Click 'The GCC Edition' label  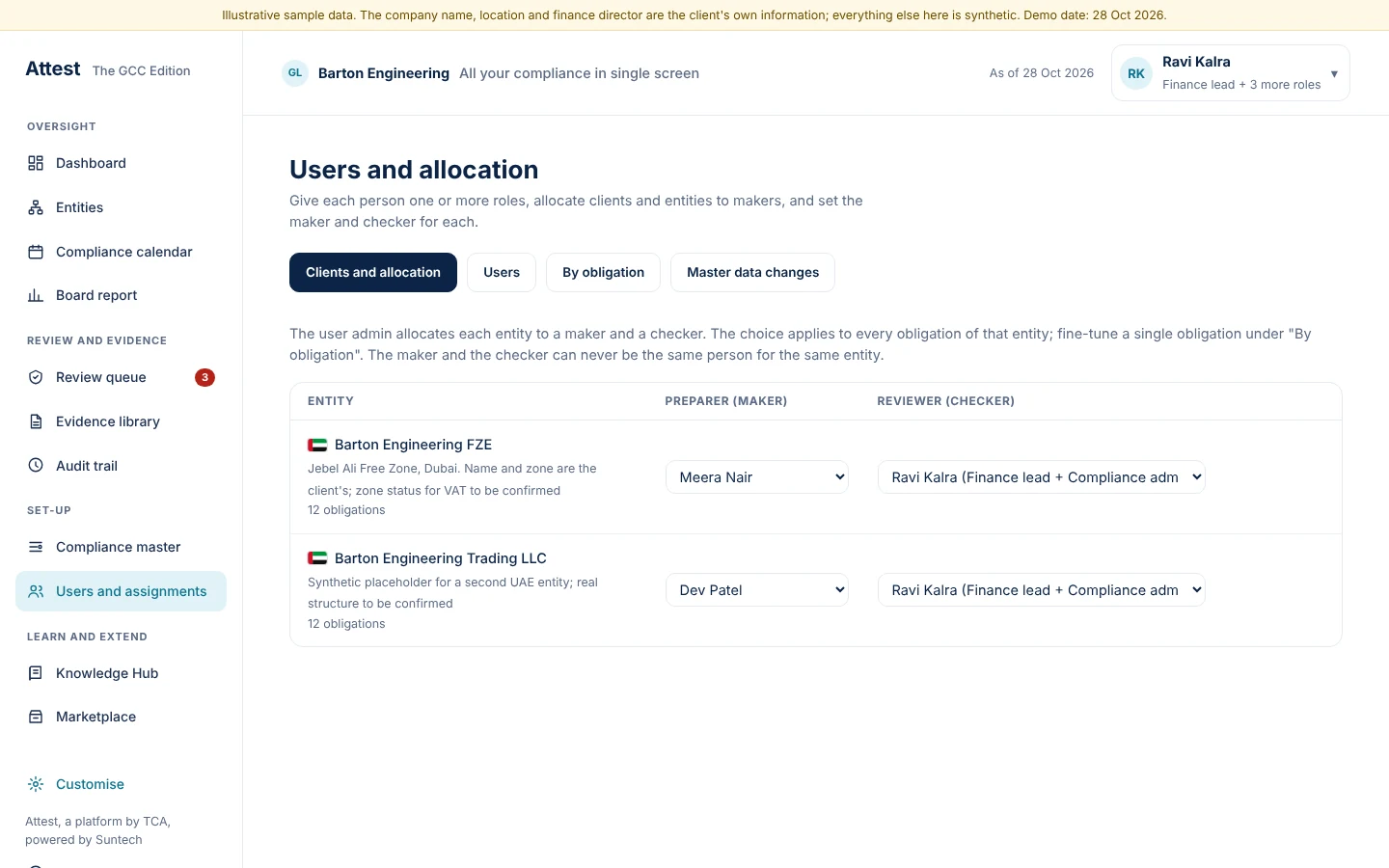[x=142, y=70]
